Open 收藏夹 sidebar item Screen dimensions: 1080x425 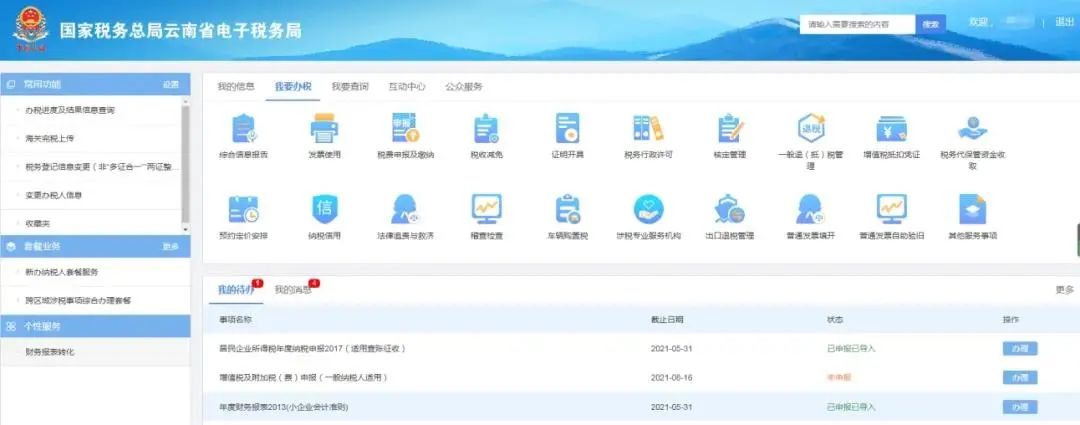(x=38, y=223)
